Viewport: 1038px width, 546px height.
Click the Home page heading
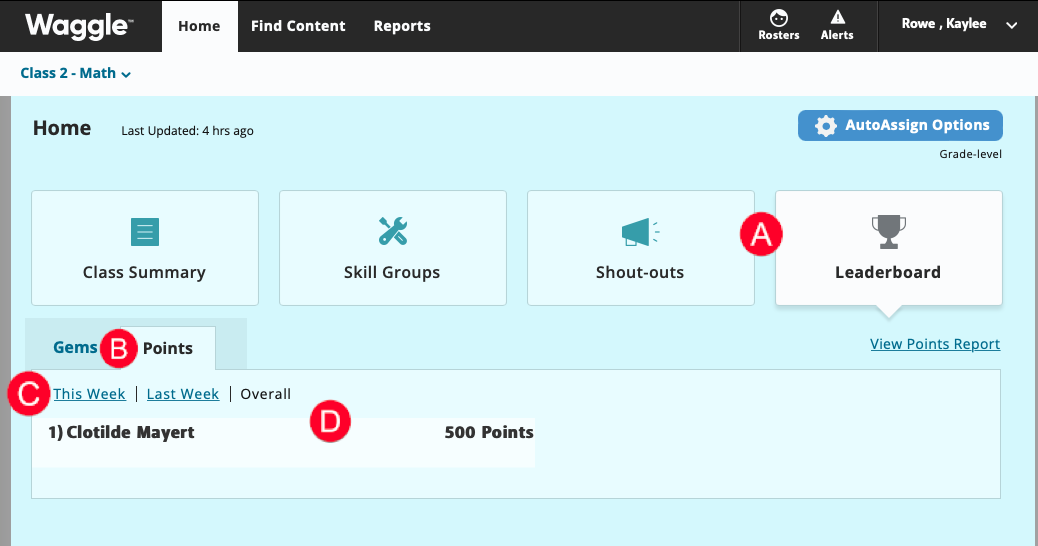click(x=62, y=128)
